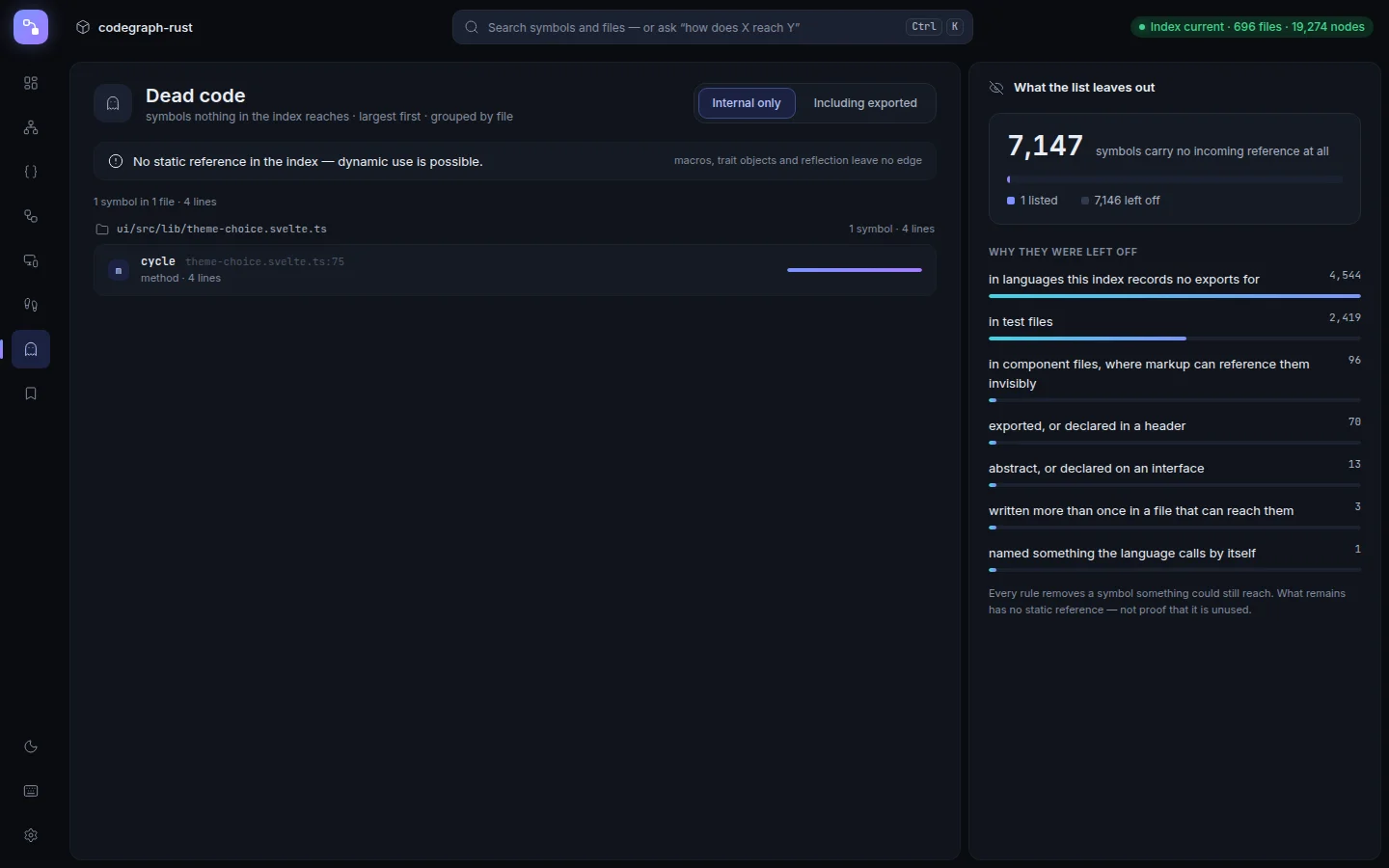Toggle dark mode with the moon icon

[x=31, y=746]
